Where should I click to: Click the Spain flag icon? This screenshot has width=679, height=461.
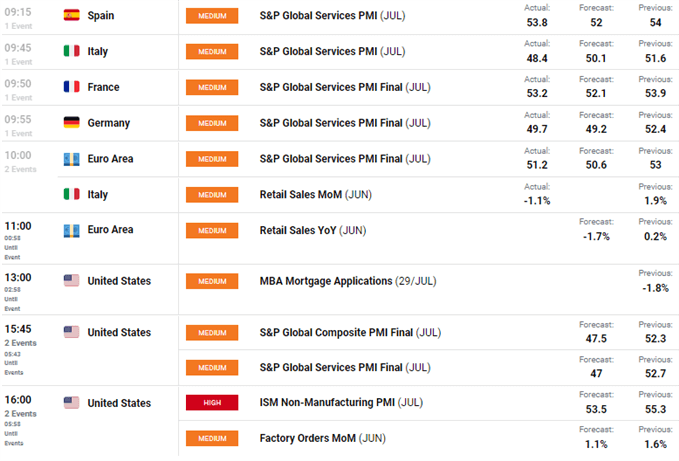71,16
